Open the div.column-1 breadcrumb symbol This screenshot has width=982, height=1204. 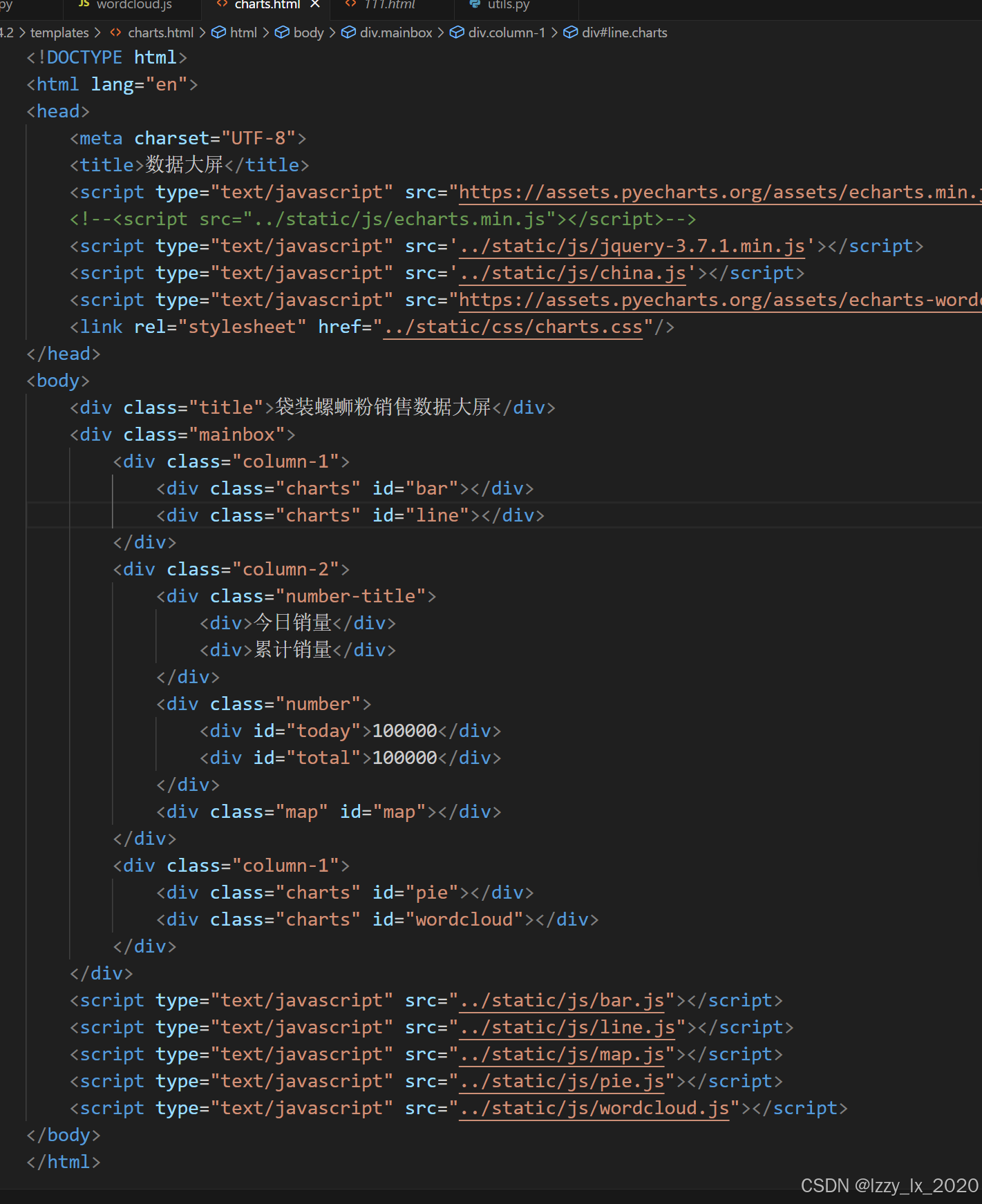[x=507, y=32]
